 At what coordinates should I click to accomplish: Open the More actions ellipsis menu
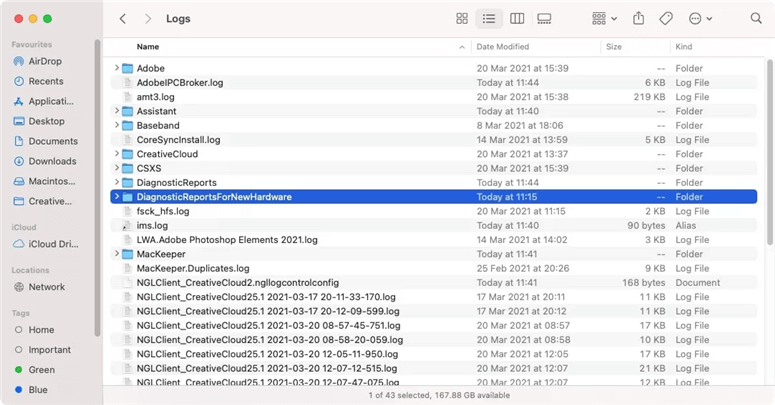[x=700, y=19]
